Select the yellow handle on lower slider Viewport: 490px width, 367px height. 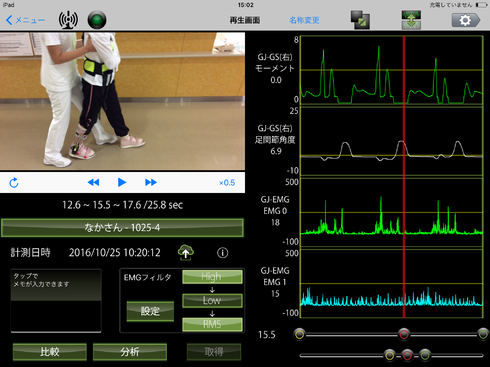click(389, 355)
